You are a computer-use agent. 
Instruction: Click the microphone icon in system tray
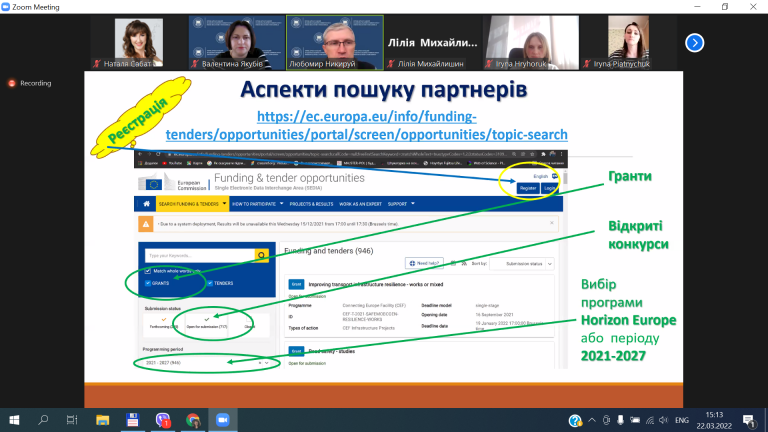(620, 420)
